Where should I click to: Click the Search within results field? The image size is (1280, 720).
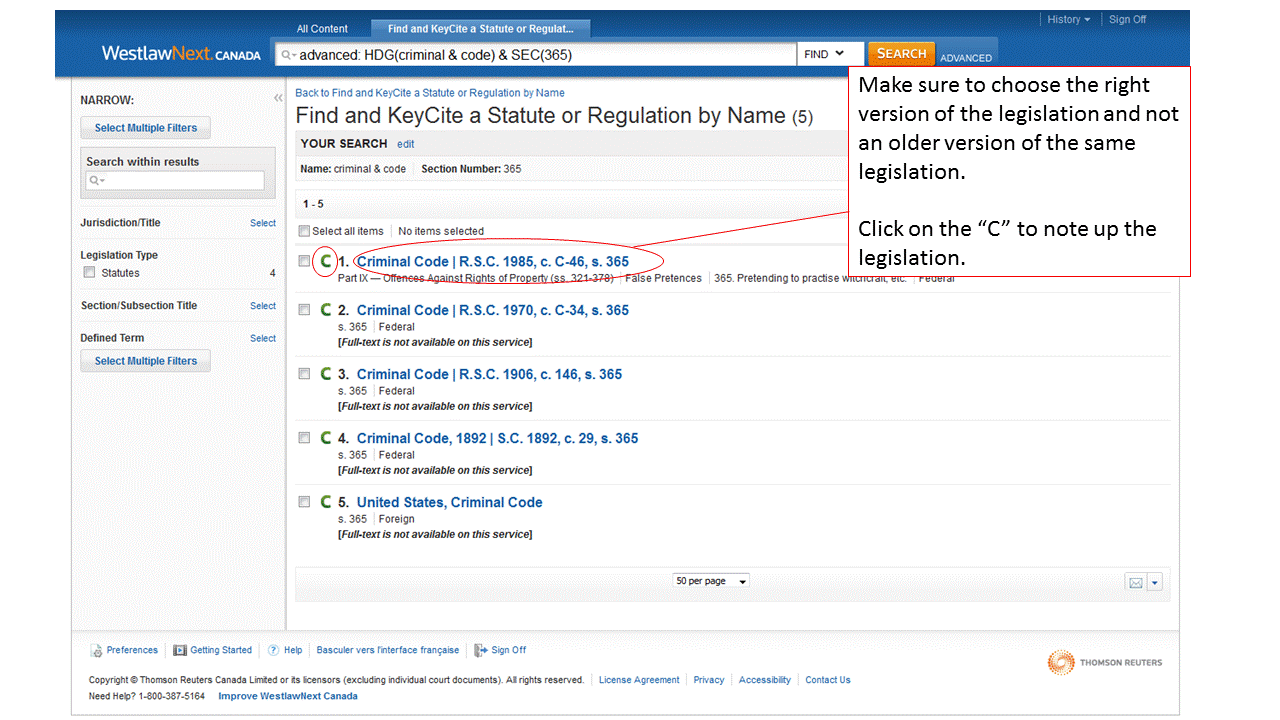[x=175, y=180]
